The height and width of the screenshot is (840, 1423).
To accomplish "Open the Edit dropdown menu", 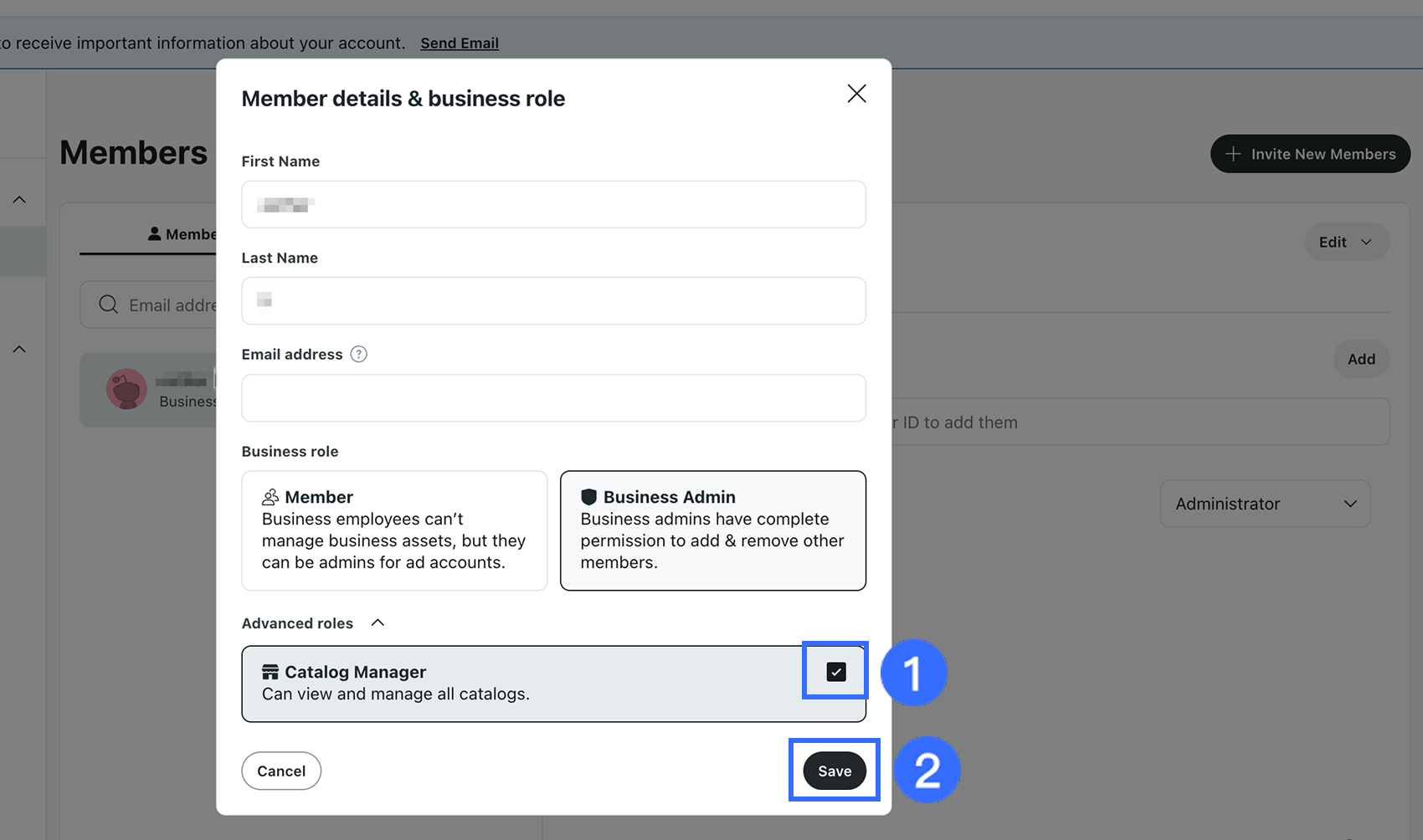I will [1346, 242].
